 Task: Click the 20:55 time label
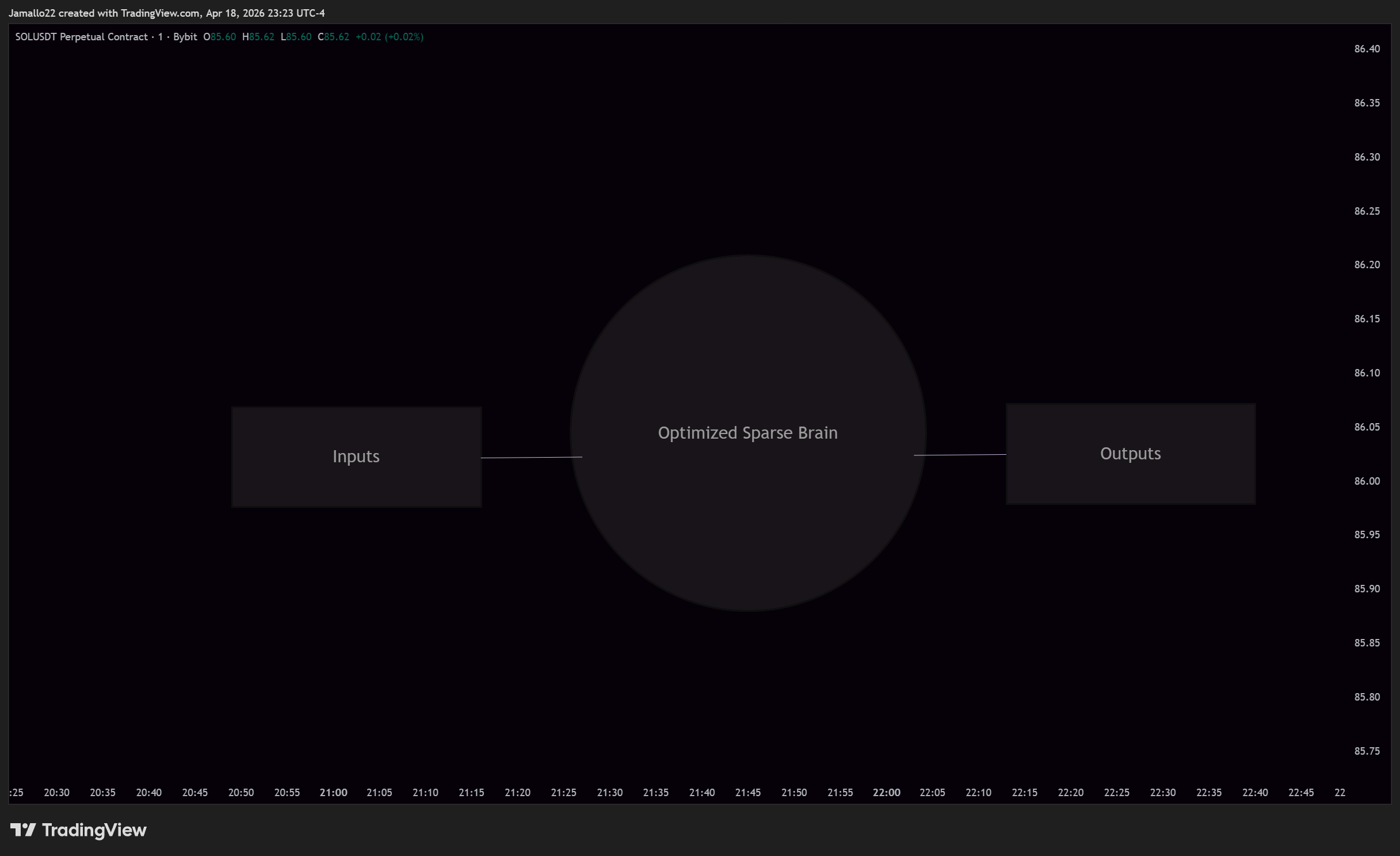[x=287, y=793]
